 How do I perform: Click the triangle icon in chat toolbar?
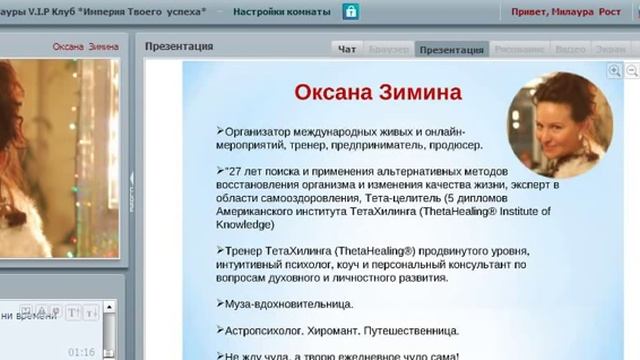(41, 311)
